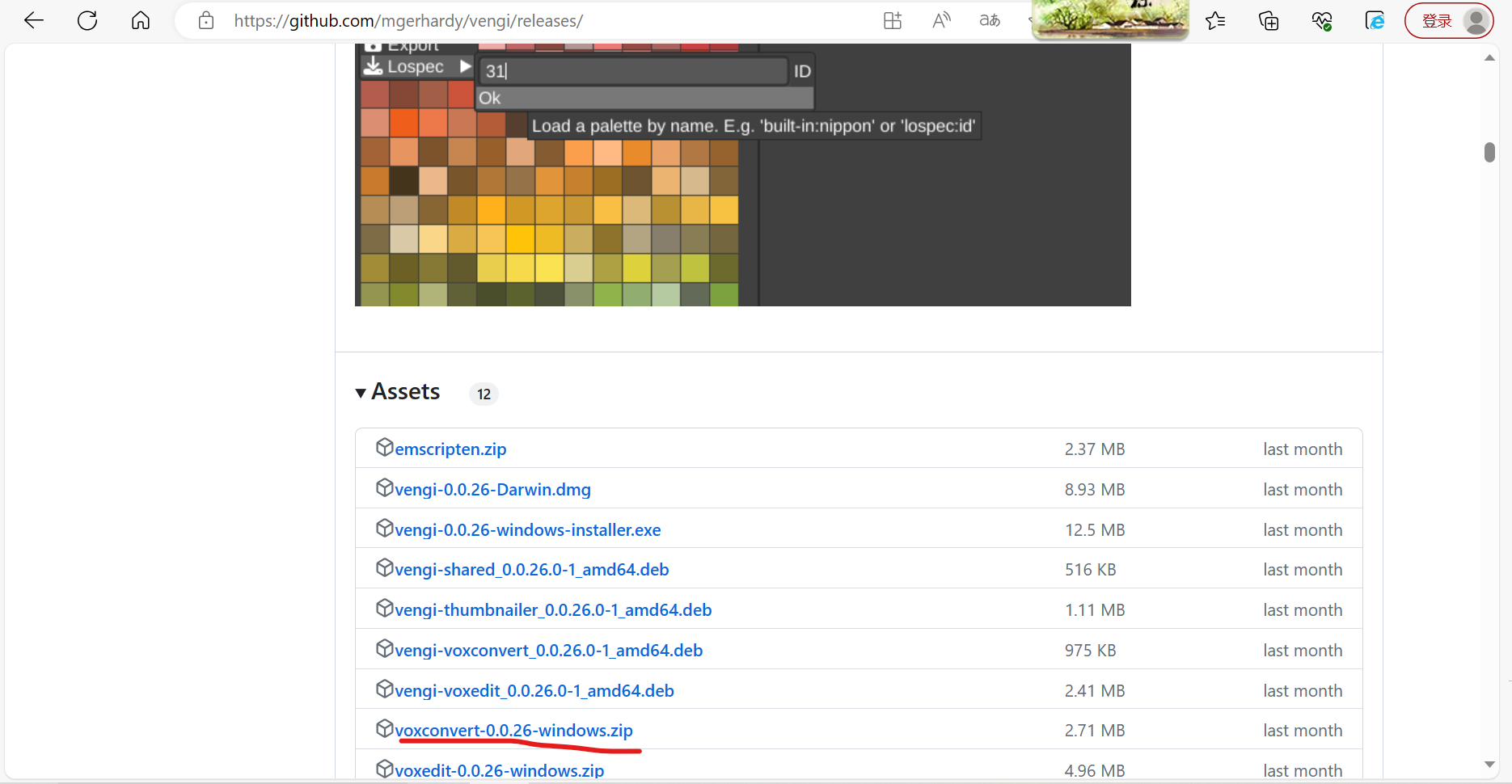The height and width of the screenshot is (784, 1512).
Task: Open the browser home page
Action: pyautogui.click(x=141, y=20)
